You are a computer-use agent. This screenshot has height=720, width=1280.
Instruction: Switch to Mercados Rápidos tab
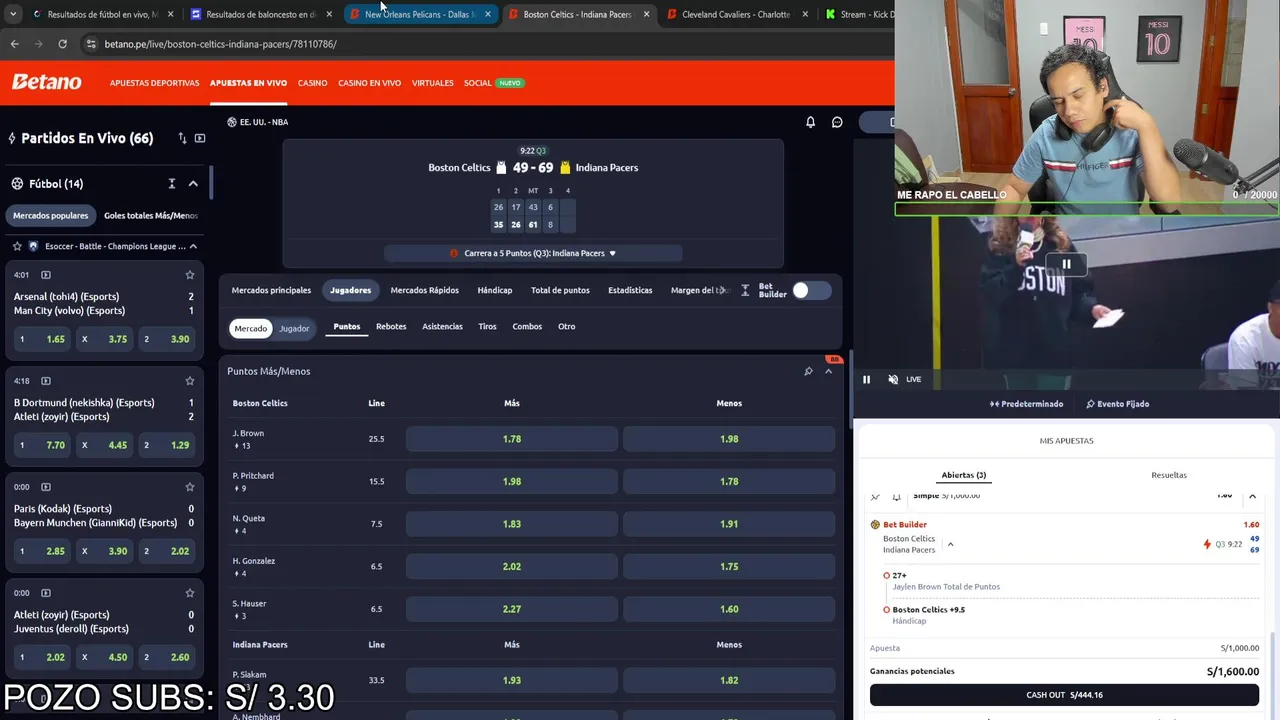[x=424, y=290]
